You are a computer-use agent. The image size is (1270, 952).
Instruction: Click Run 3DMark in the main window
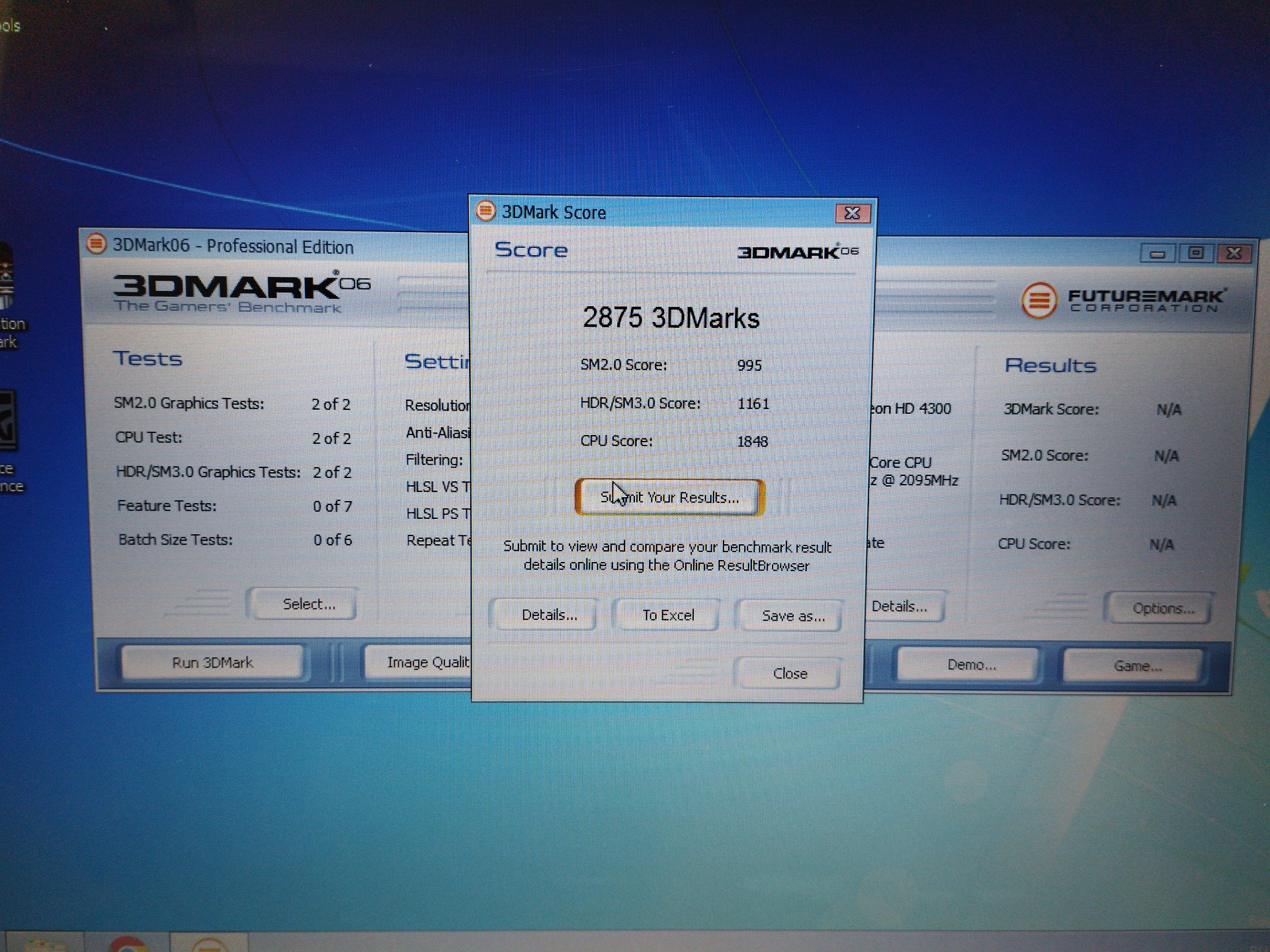point(212,662)
